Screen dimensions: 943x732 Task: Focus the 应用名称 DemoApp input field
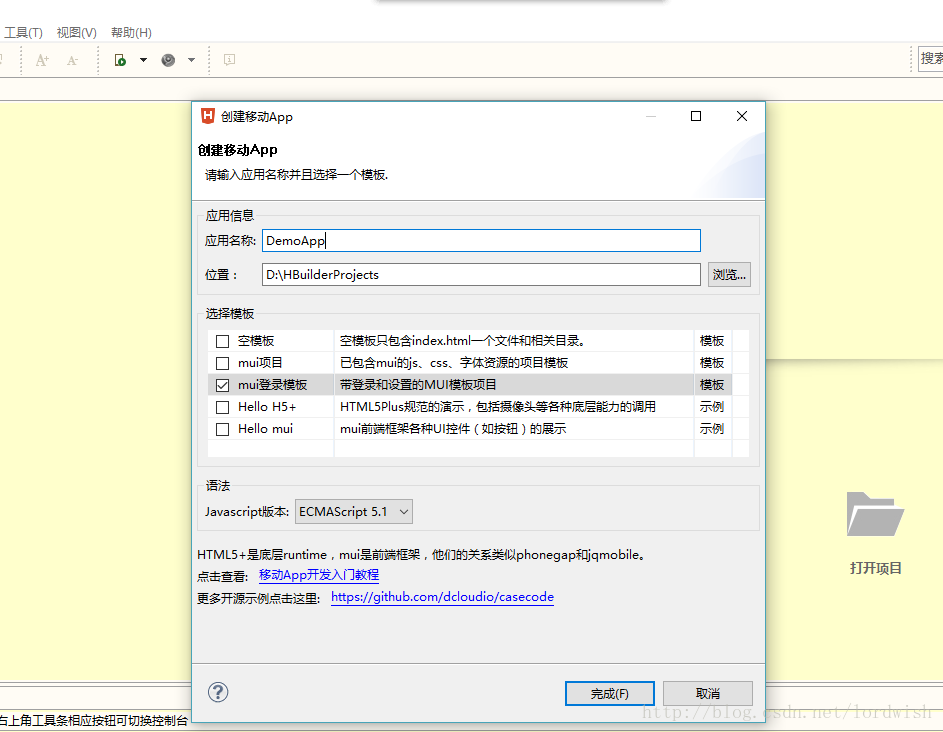point(481,241)
